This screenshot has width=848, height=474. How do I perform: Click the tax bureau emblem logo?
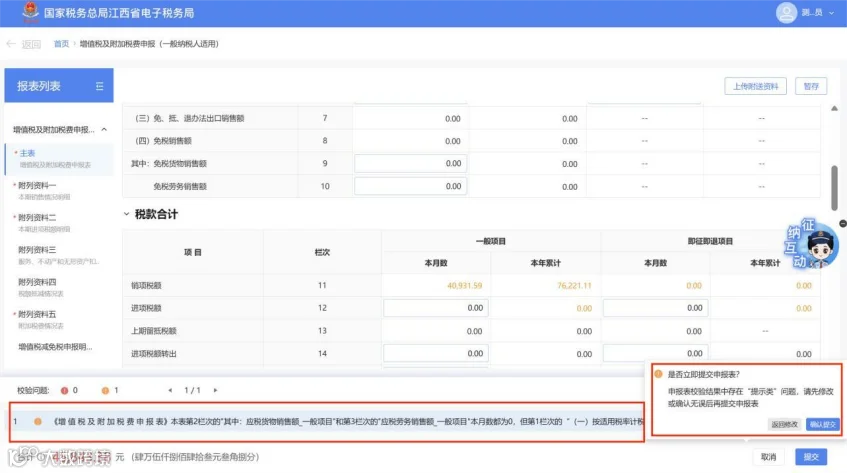(x=30, y=12)
